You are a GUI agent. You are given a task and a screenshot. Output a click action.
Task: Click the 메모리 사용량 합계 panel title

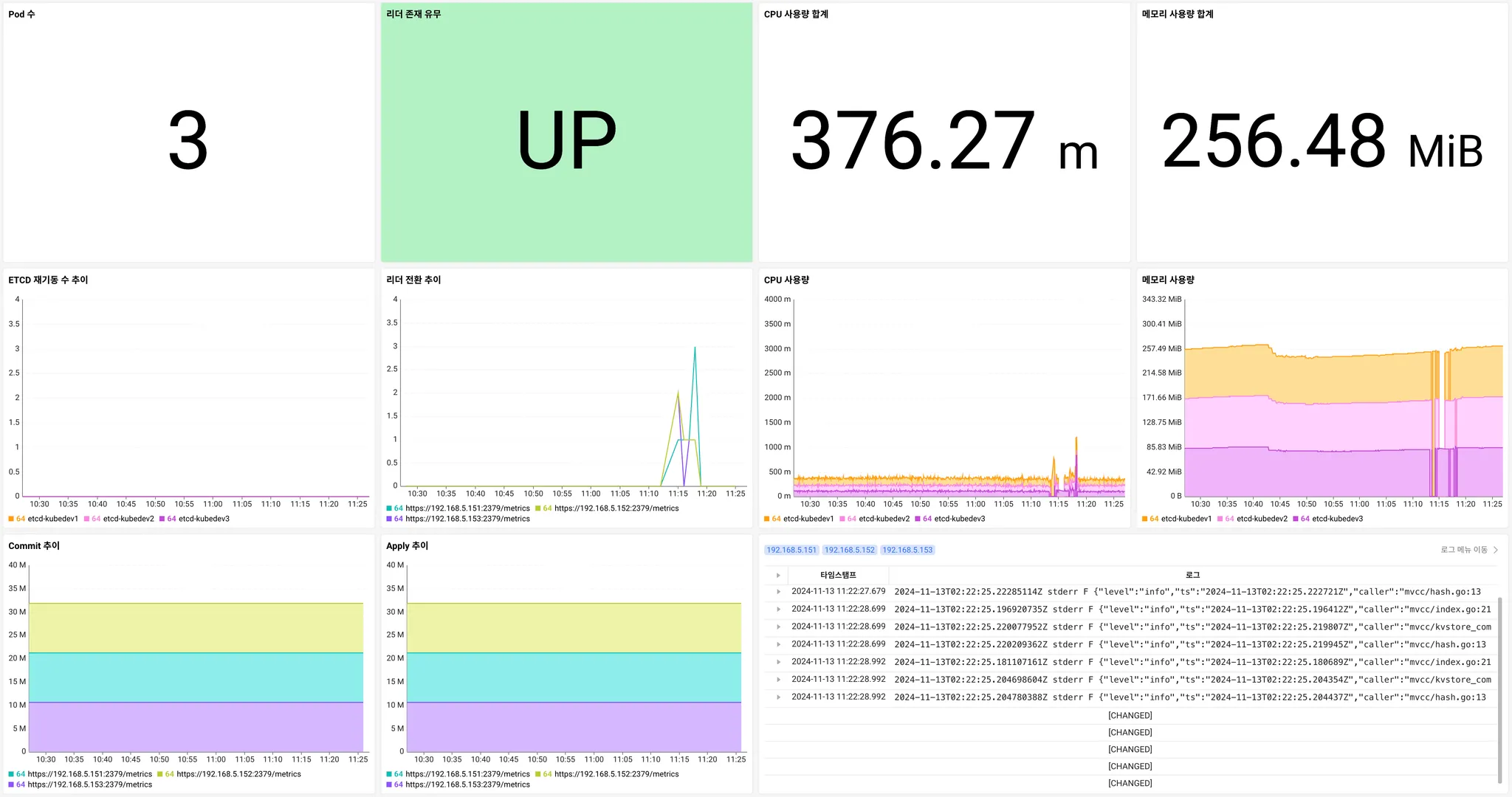click(1178, 14)
